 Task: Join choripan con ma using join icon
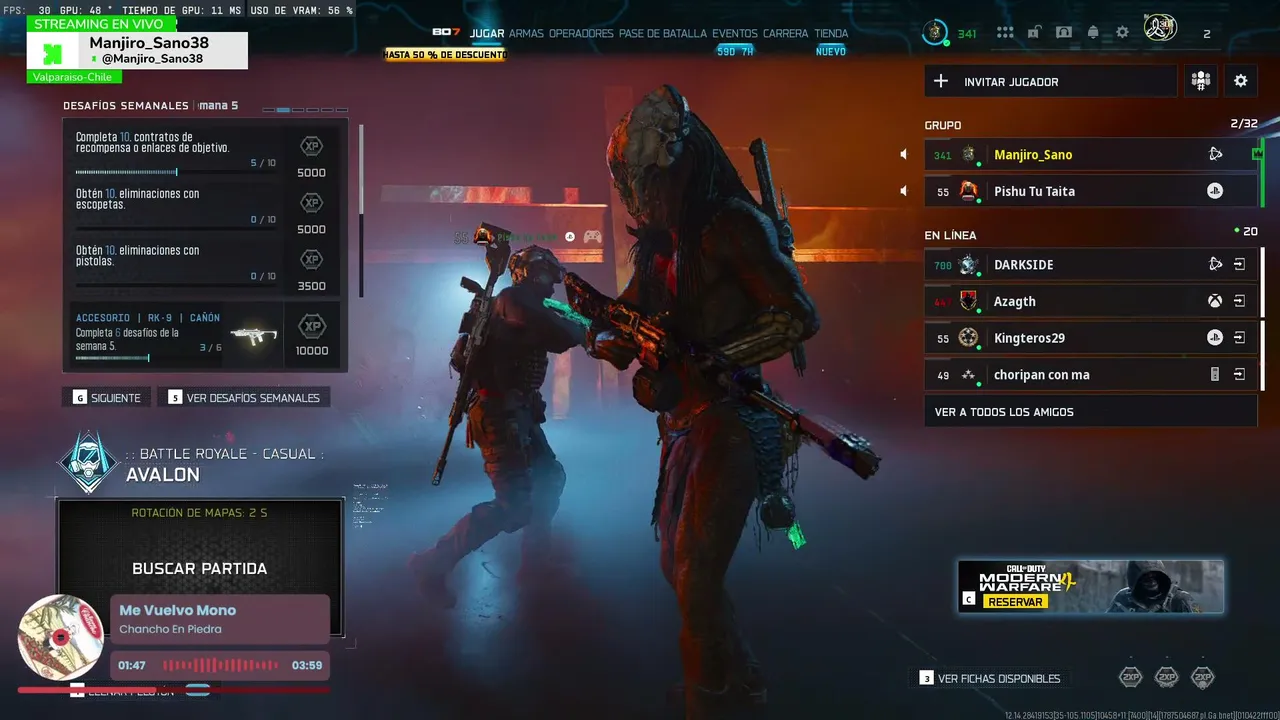tap(1239, 375)
